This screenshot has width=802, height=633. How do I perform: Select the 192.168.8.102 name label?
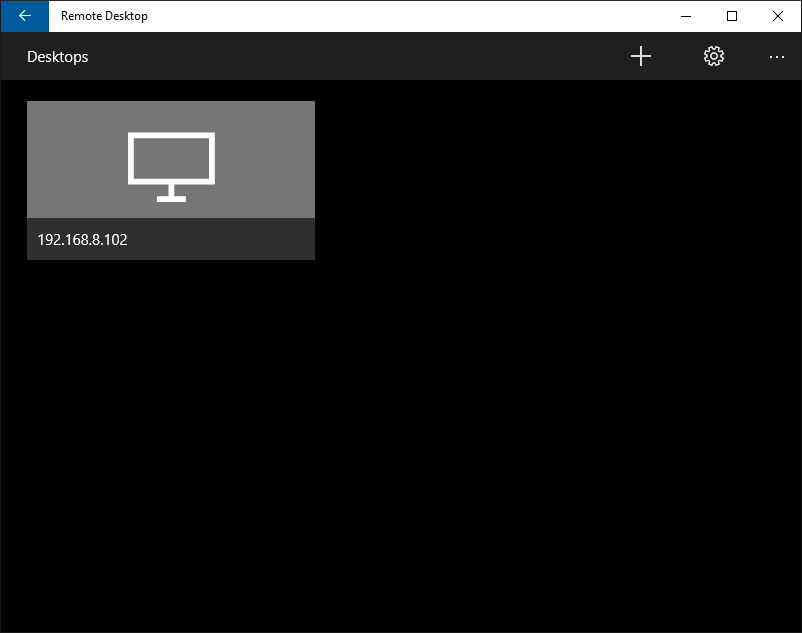[x=82, y=239]
